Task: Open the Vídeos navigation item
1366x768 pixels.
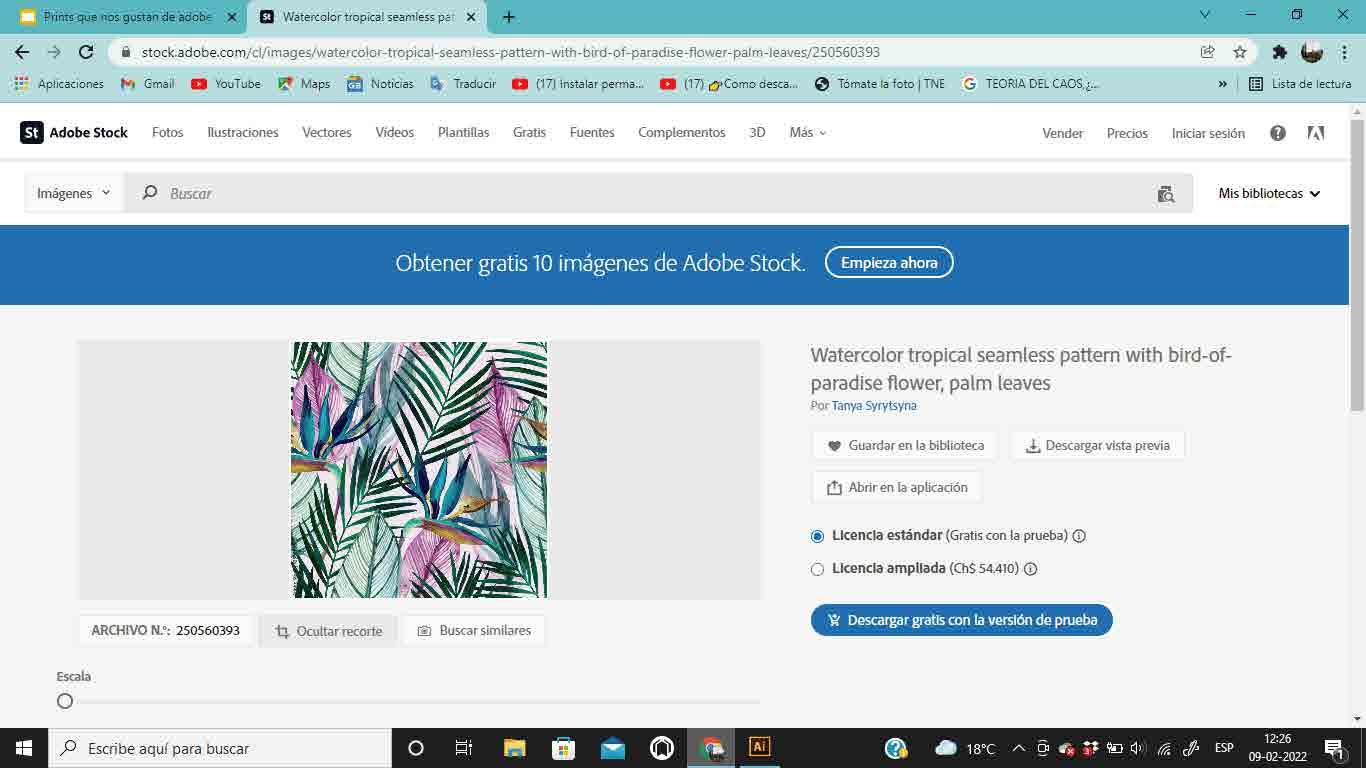Action: coord(395,132)
